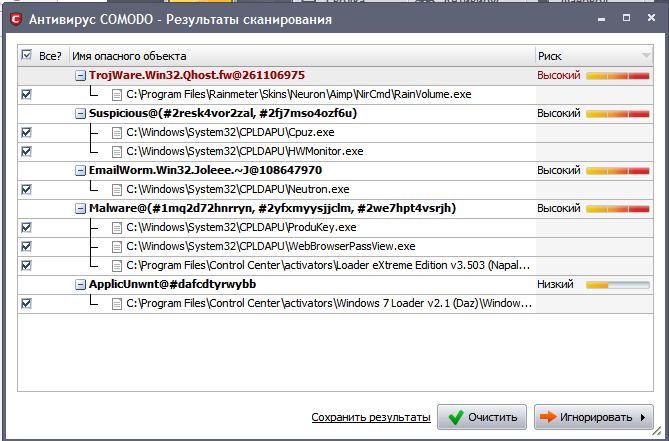The width and height of the screenshot is (669, 441).
Task: Click the Сохранить результаты link
Action: tap(370, 417)
